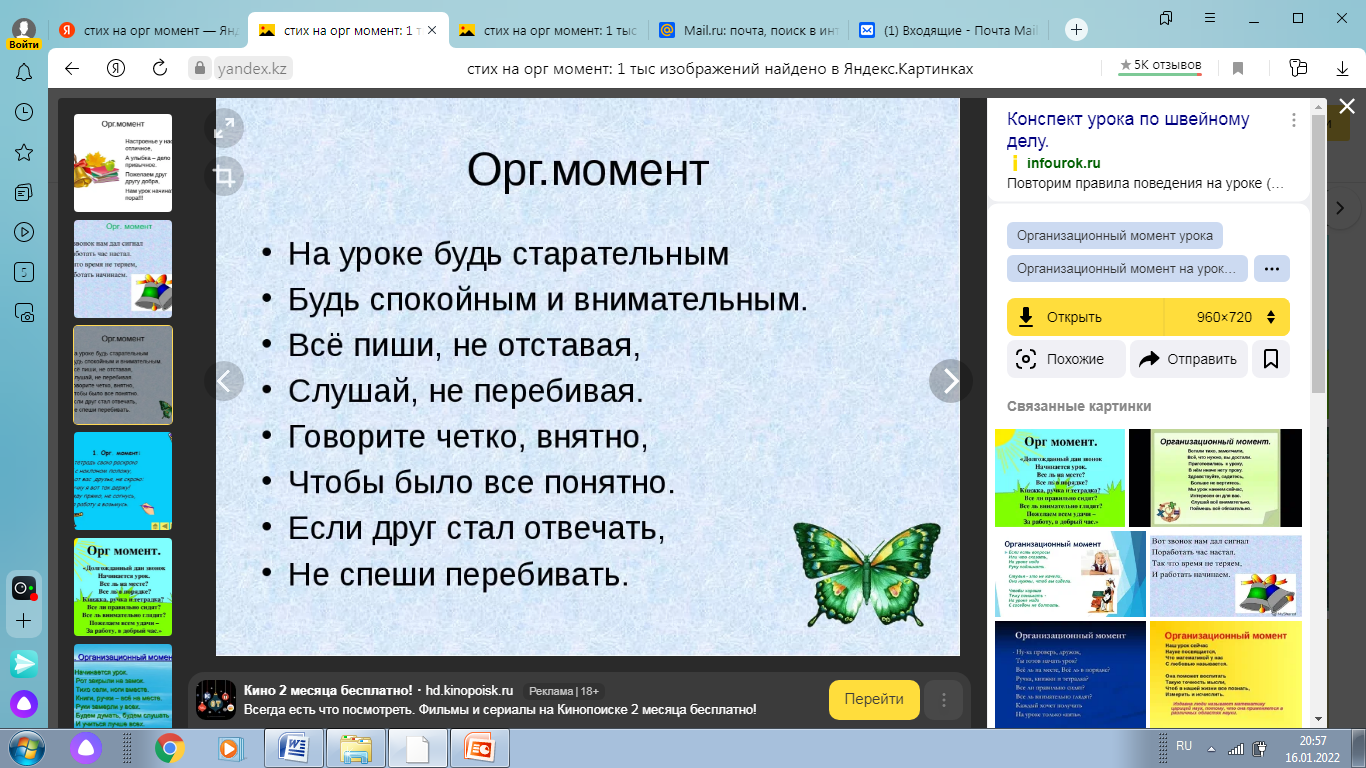Close the image viewer with X
This screenshot has height=768, width=1366.
[x=1347, y=107]
